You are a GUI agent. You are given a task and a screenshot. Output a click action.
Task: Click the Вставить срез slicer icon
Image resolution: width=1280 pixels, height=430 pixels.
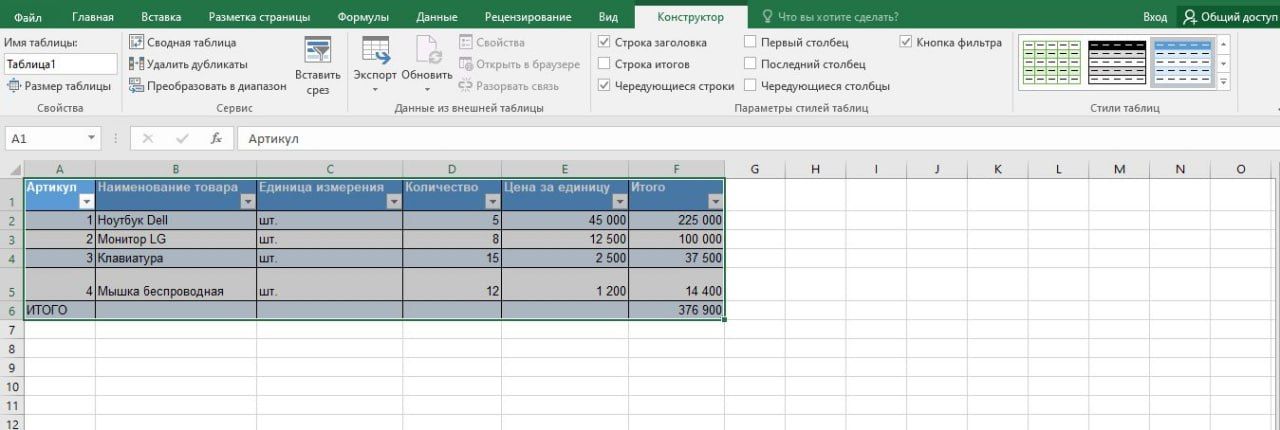click(318, 50)
